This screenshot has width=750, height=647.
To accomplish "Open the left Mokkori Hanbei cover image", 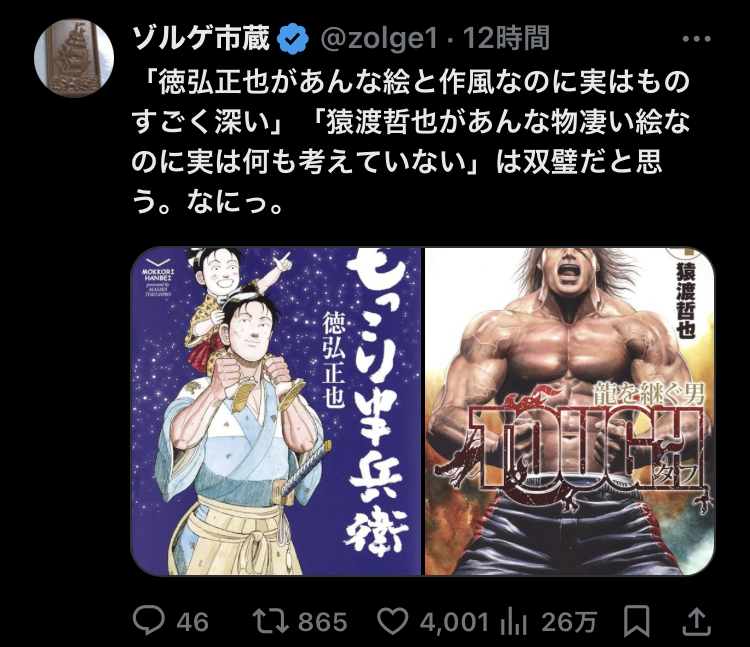I will [276, 411].
